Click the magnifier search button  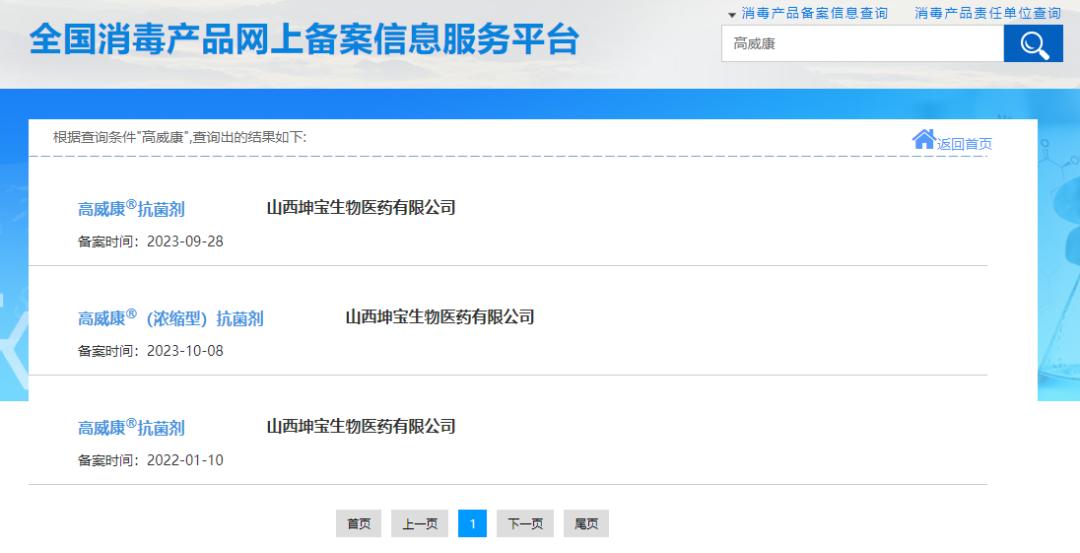coord(1033,44)
